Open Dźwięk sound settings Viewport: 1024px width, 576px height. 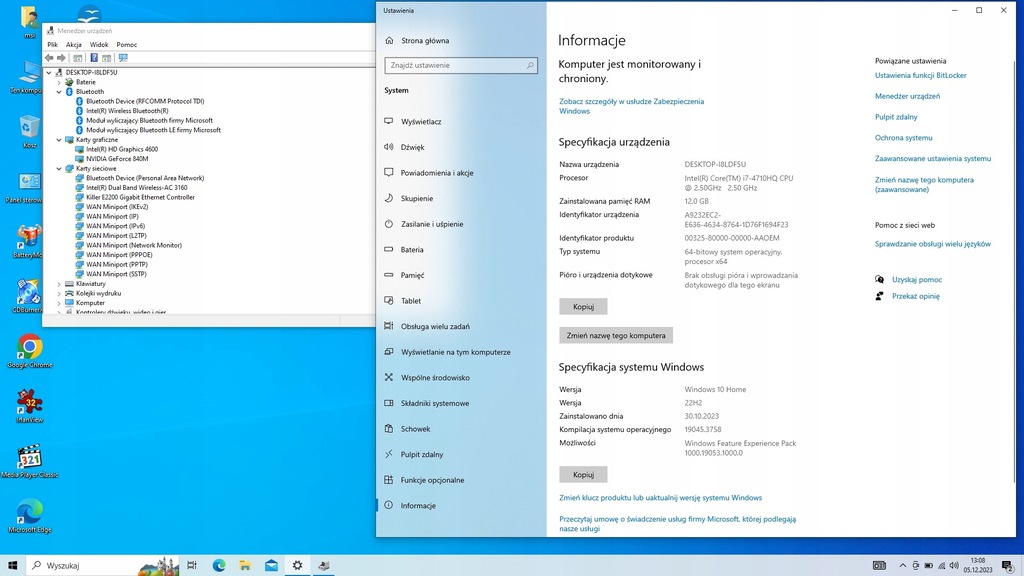coord(412,147)
